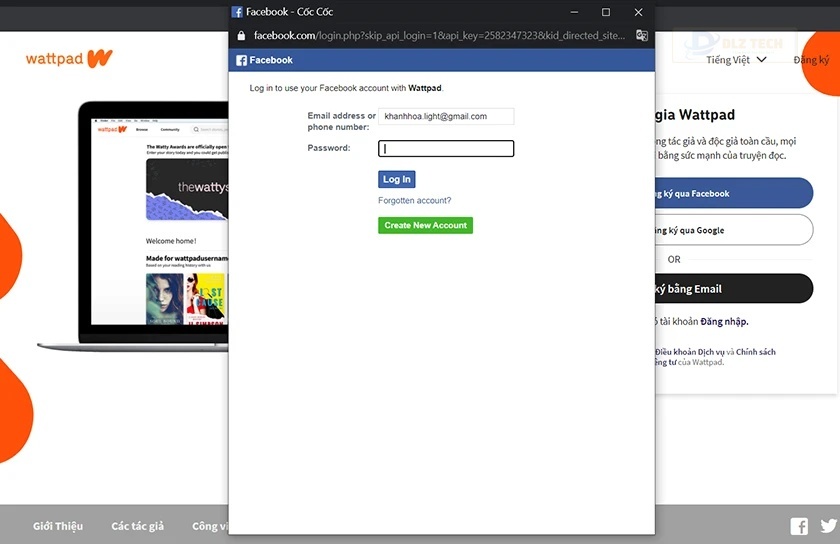Choose sign up by Email on Wattpad
Viewport: 840px width, 544px height.
(733, 288)
